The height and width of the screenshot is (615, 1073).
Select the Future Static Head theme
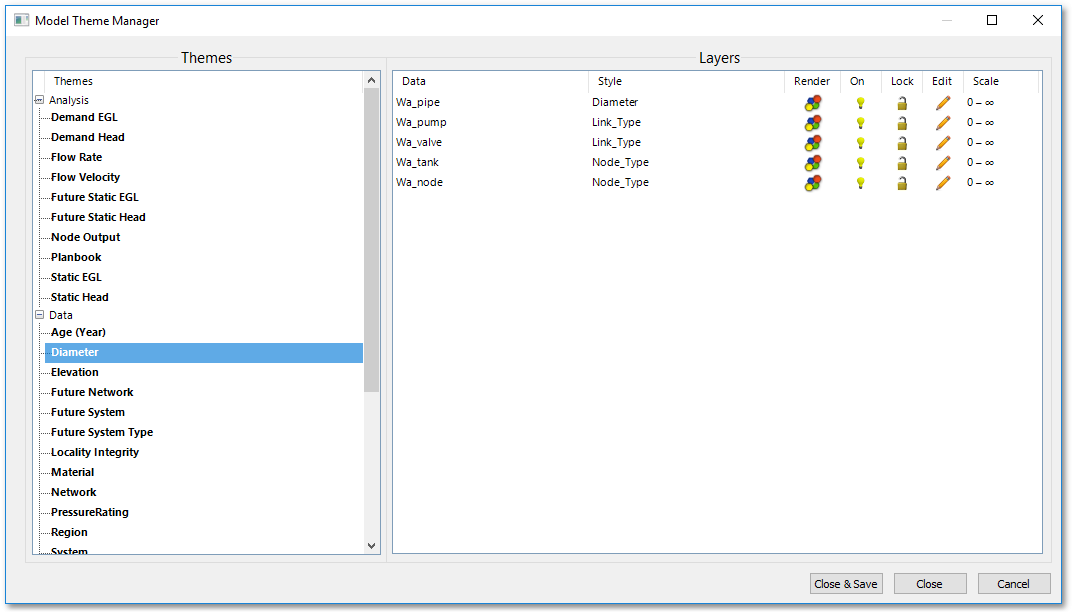98,217
